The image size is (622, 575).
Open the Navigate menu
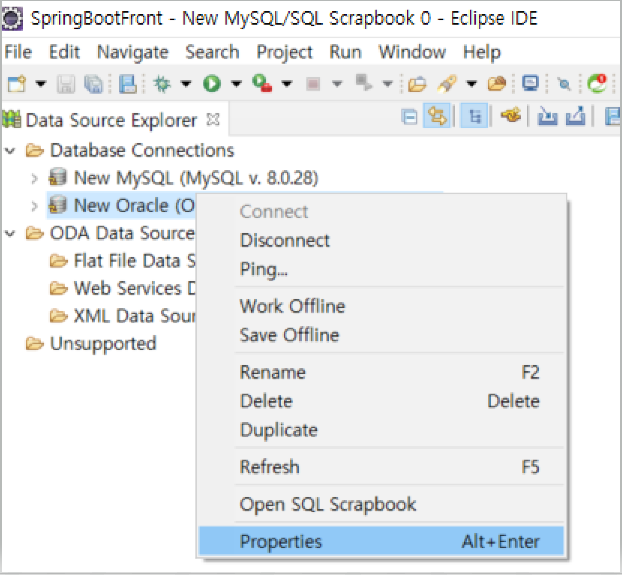coord(133,52)
